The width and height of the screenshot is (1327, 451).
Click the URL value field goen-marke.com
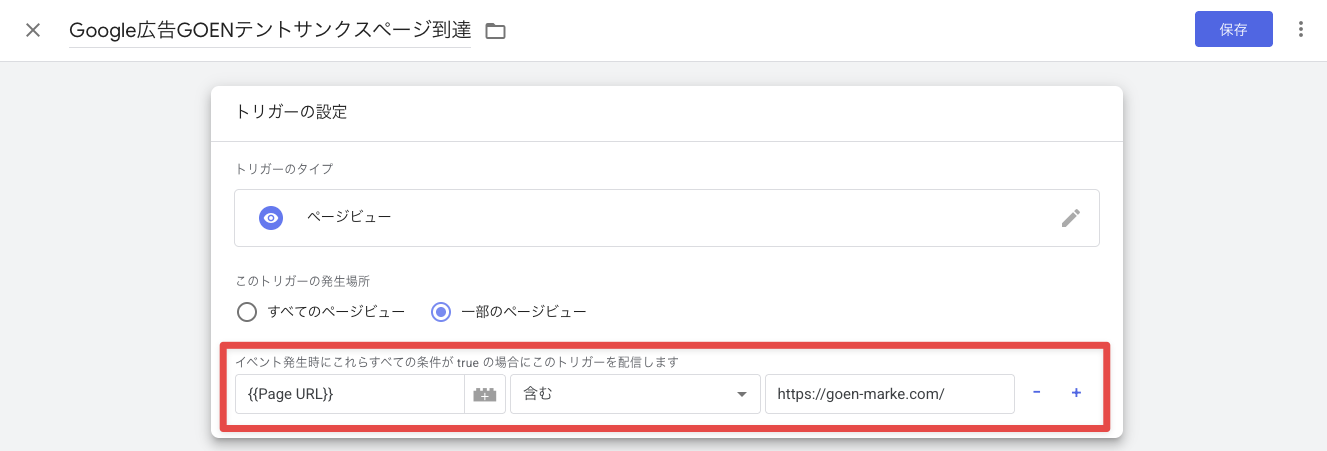[x=889, y=394]
